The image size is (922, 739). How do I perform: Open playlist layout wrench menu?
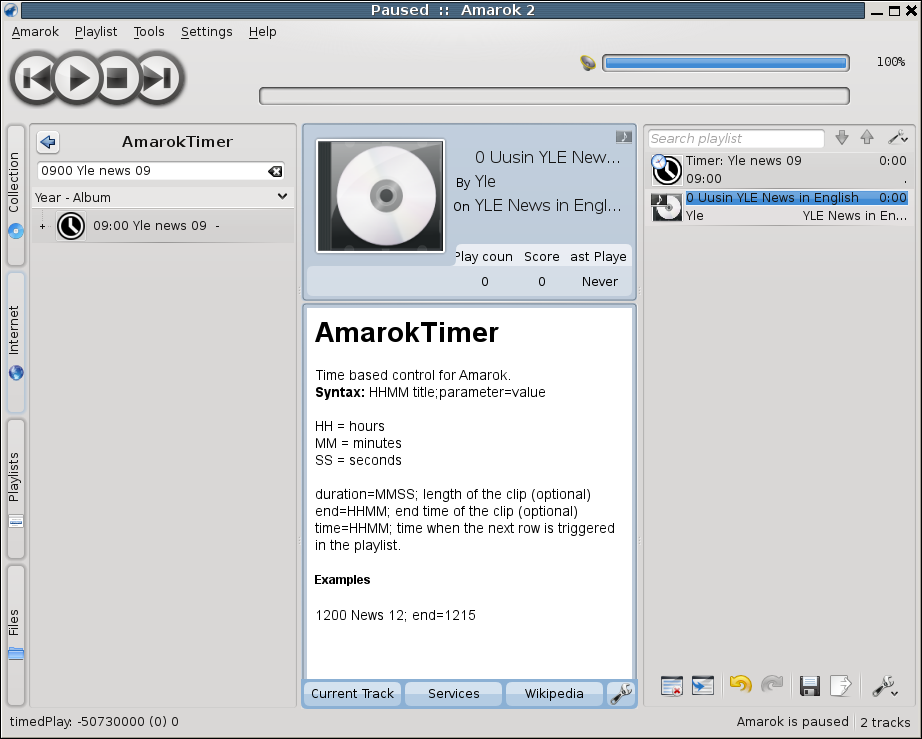tap(884, 686)
